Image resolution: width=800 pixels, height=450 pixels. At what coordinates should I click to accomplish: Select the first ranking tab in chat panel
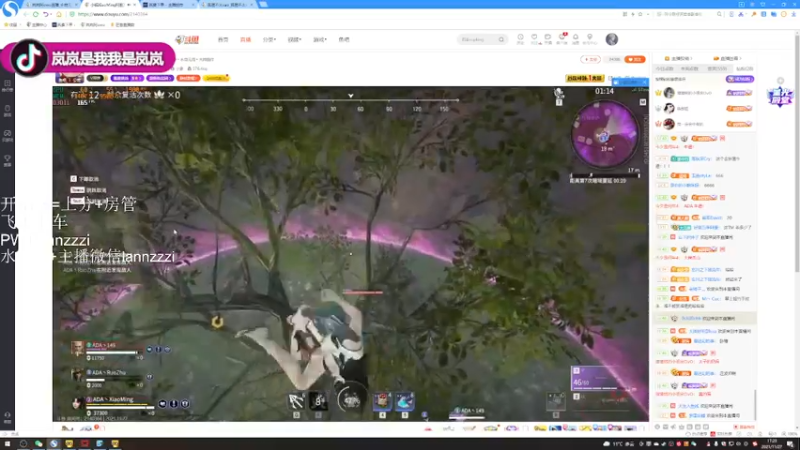pyautogui.click(x=664, y=69)
